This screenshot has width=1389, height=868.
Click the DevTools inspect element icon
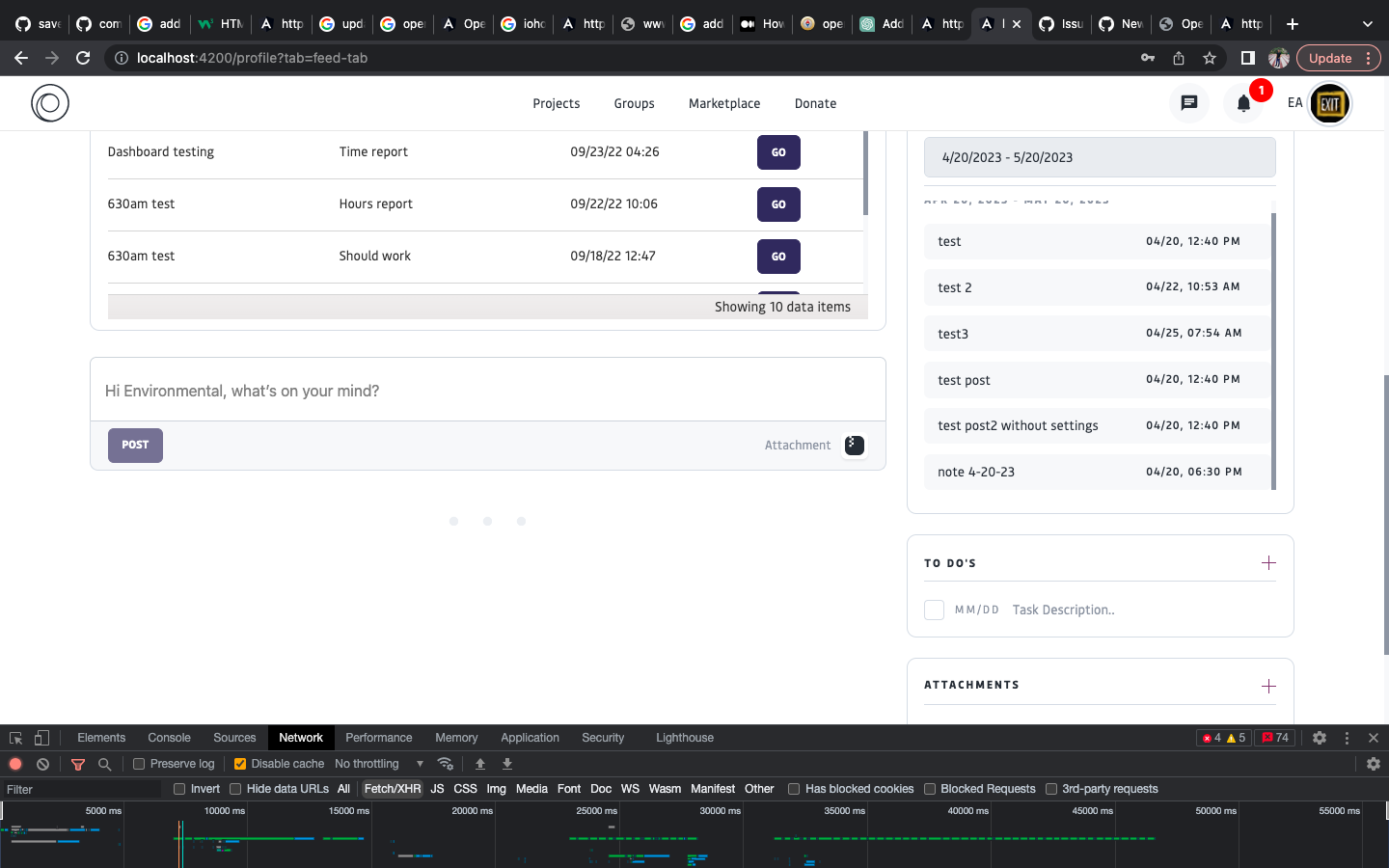point(15,738)
